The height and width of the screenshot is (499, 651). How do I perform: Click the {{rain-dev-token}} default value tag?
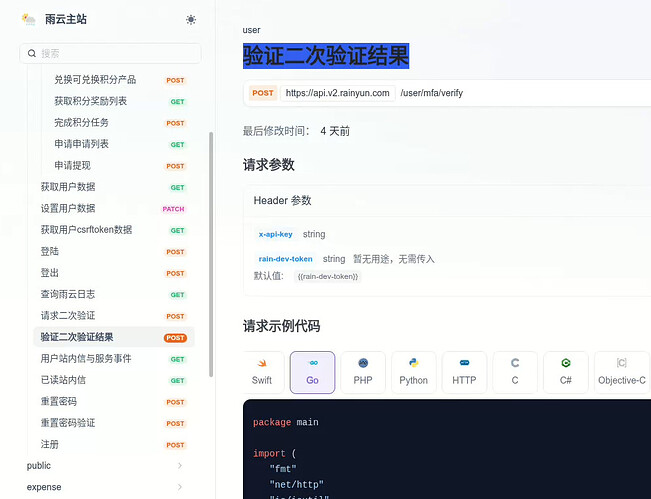328,276
